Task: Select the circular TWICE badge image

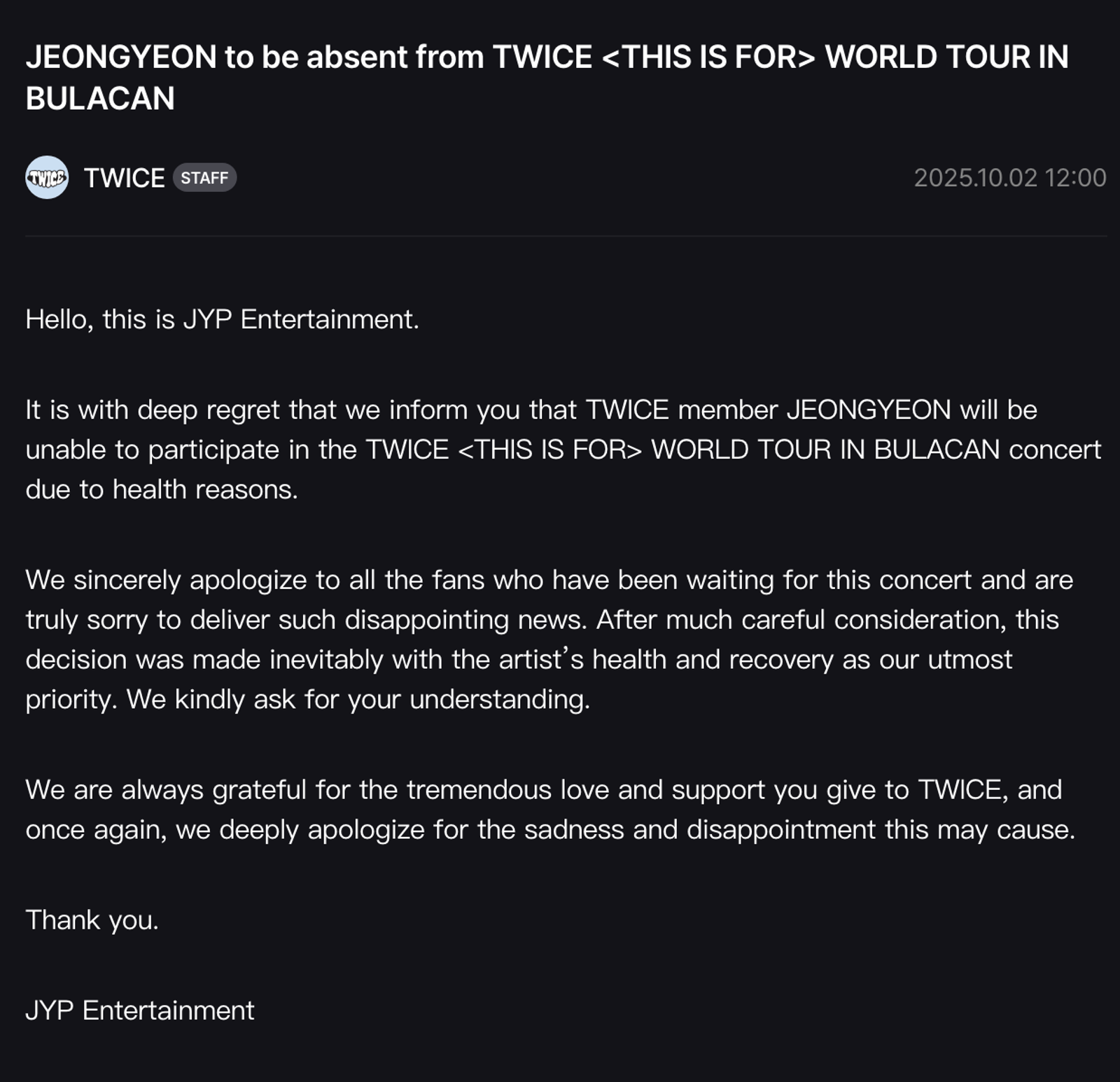Action: tap(46, 180)
